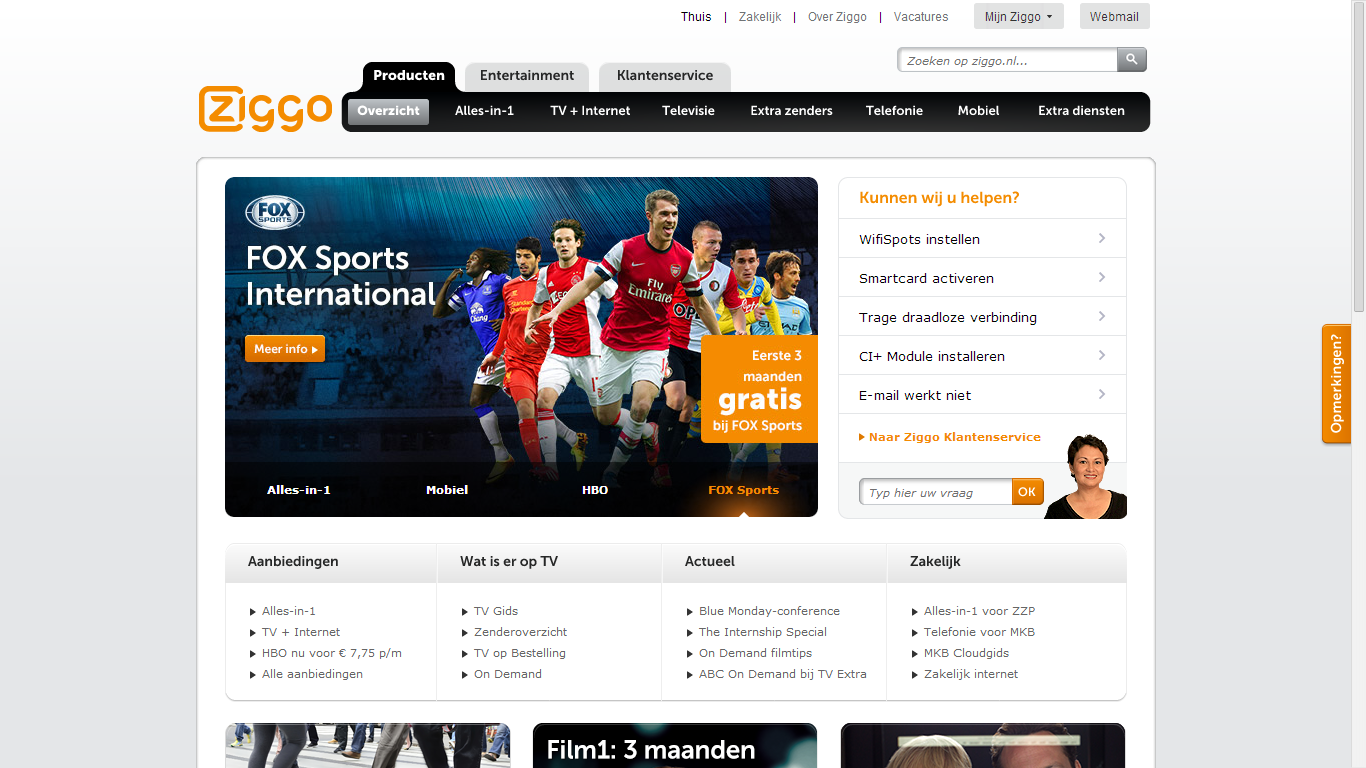The width and height of the screenshot is (1366, 768).
Task: Show the Alles-in-1 banner slide
Action: [x=298, y=490]
